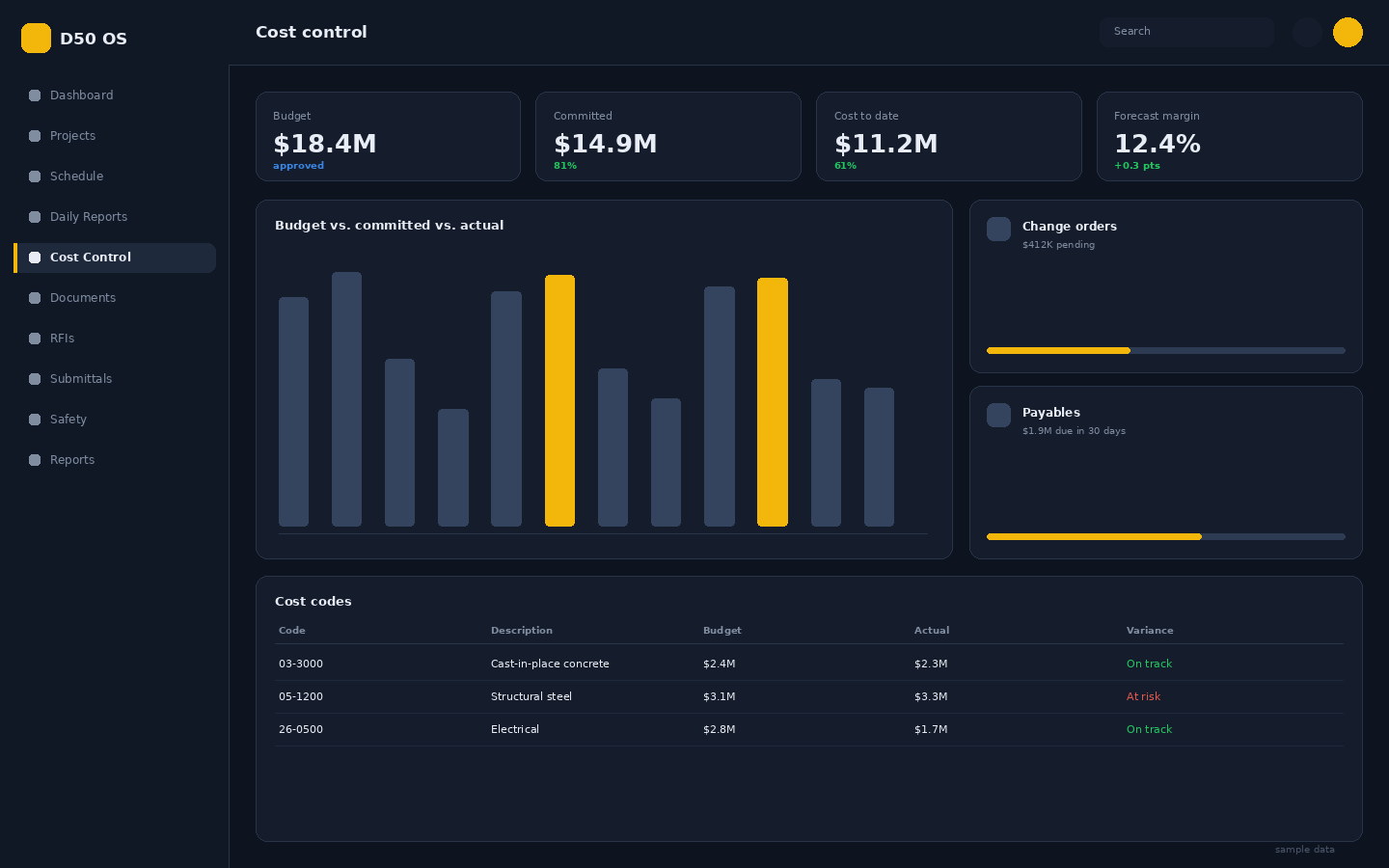
Task: Click the Structural steel description
Action: (x=531, y=696)
